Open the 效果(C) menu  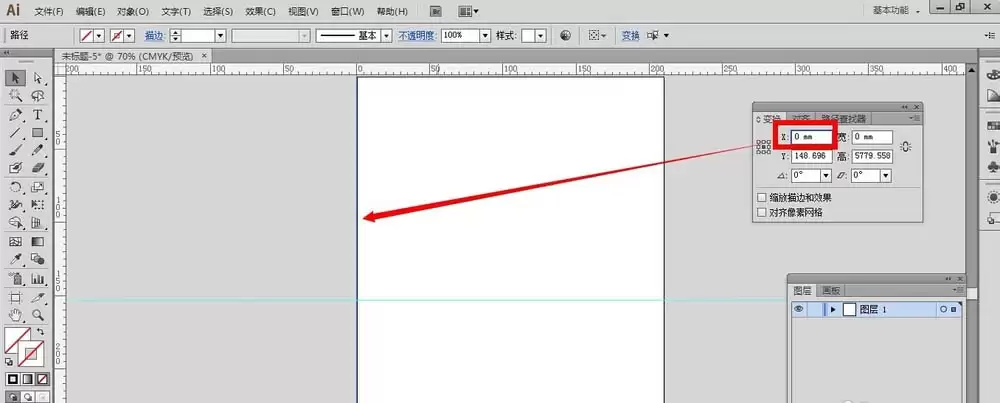(x=260, y=11)
